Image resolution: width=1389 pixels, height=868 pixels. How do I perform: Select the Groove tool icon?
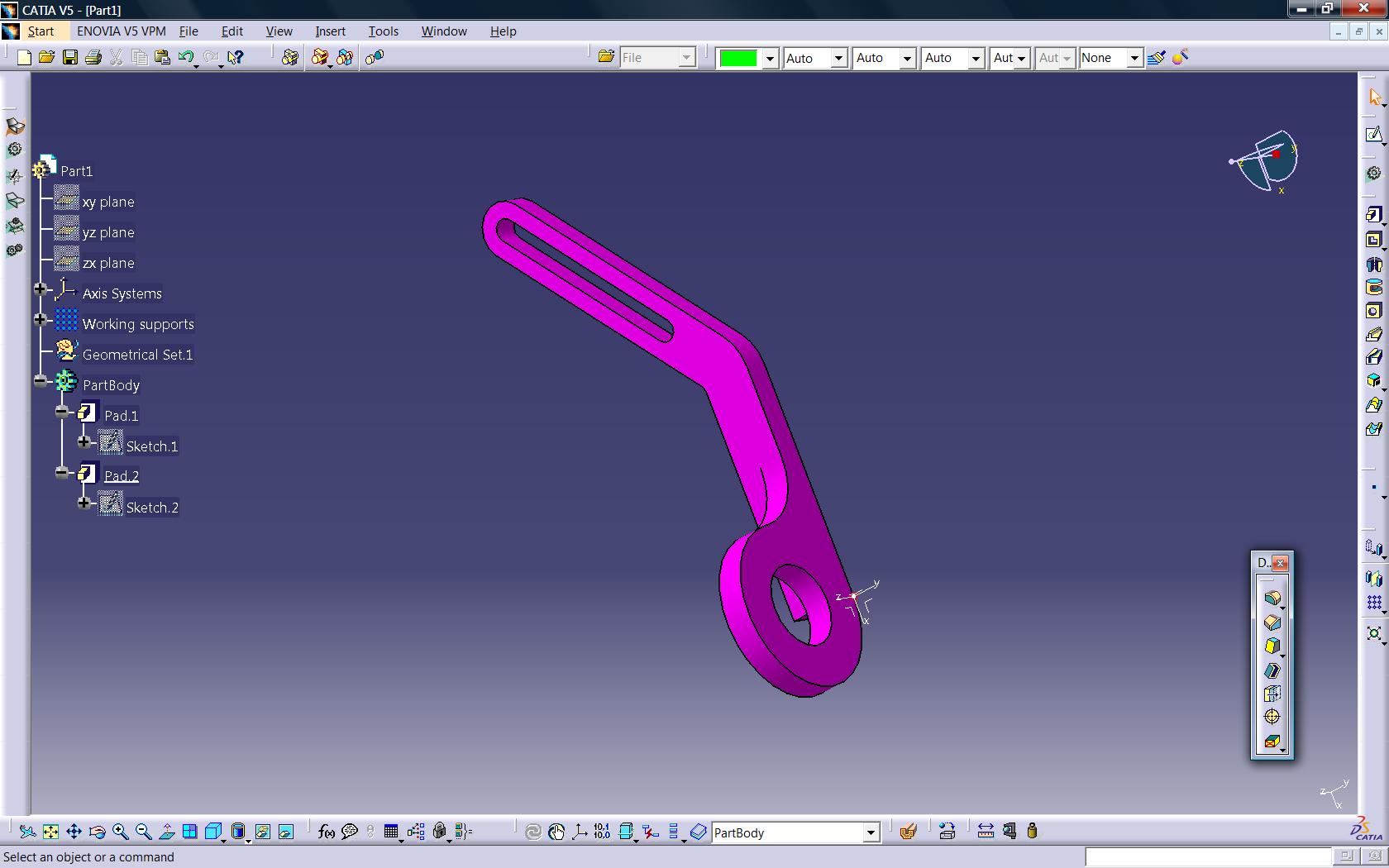click(x=1373, y=288)
